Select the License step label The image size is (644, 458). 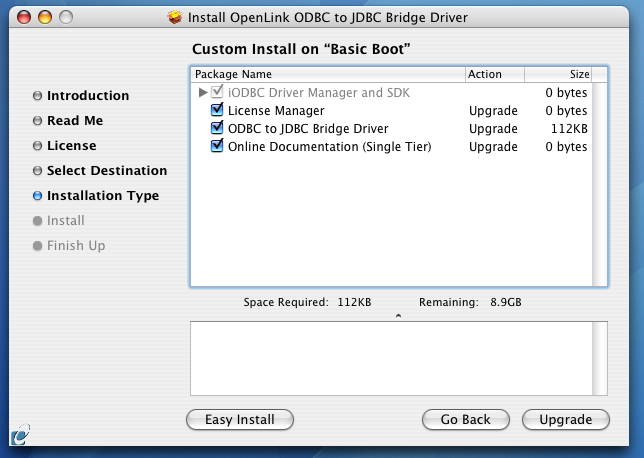[x=71, y=146]
